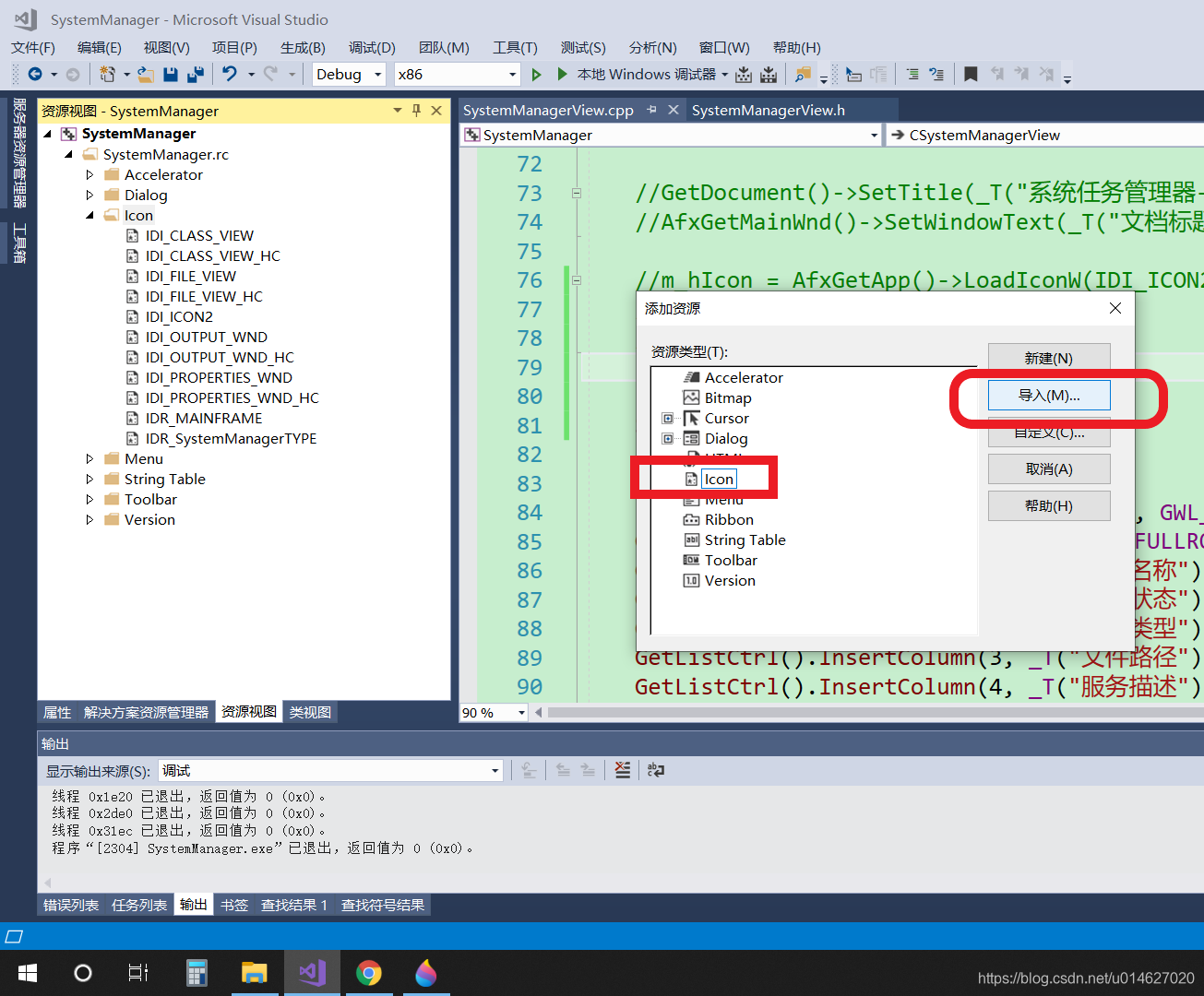Open the Output source dropdown showing 调试
The width and height of the screenshot is (1204, 996).
[330, 771]
